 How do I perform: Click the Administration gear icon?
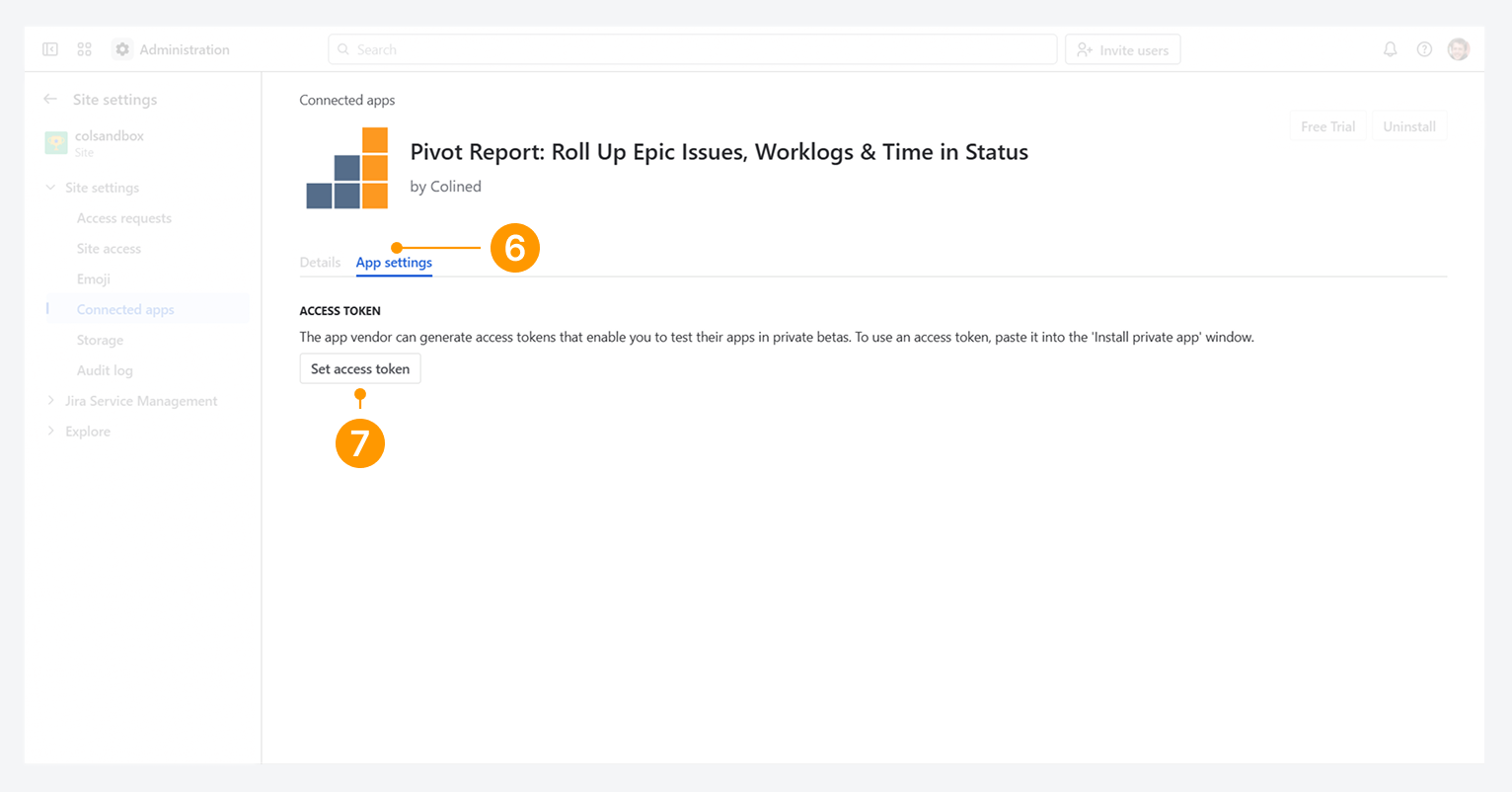point(122,49)
